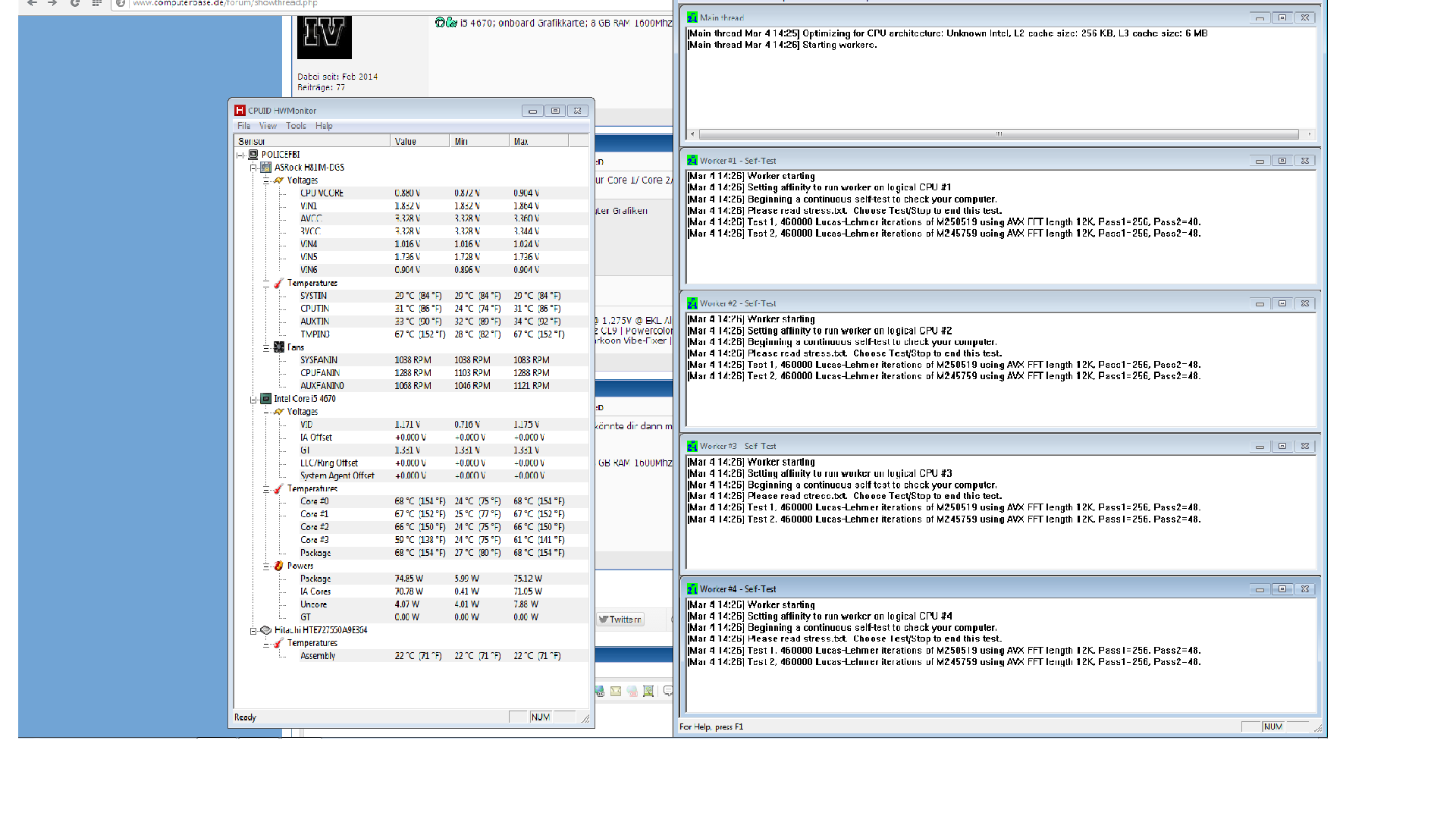
Task: Click the Hitachi hard drive icon
Action: point(266,630)
